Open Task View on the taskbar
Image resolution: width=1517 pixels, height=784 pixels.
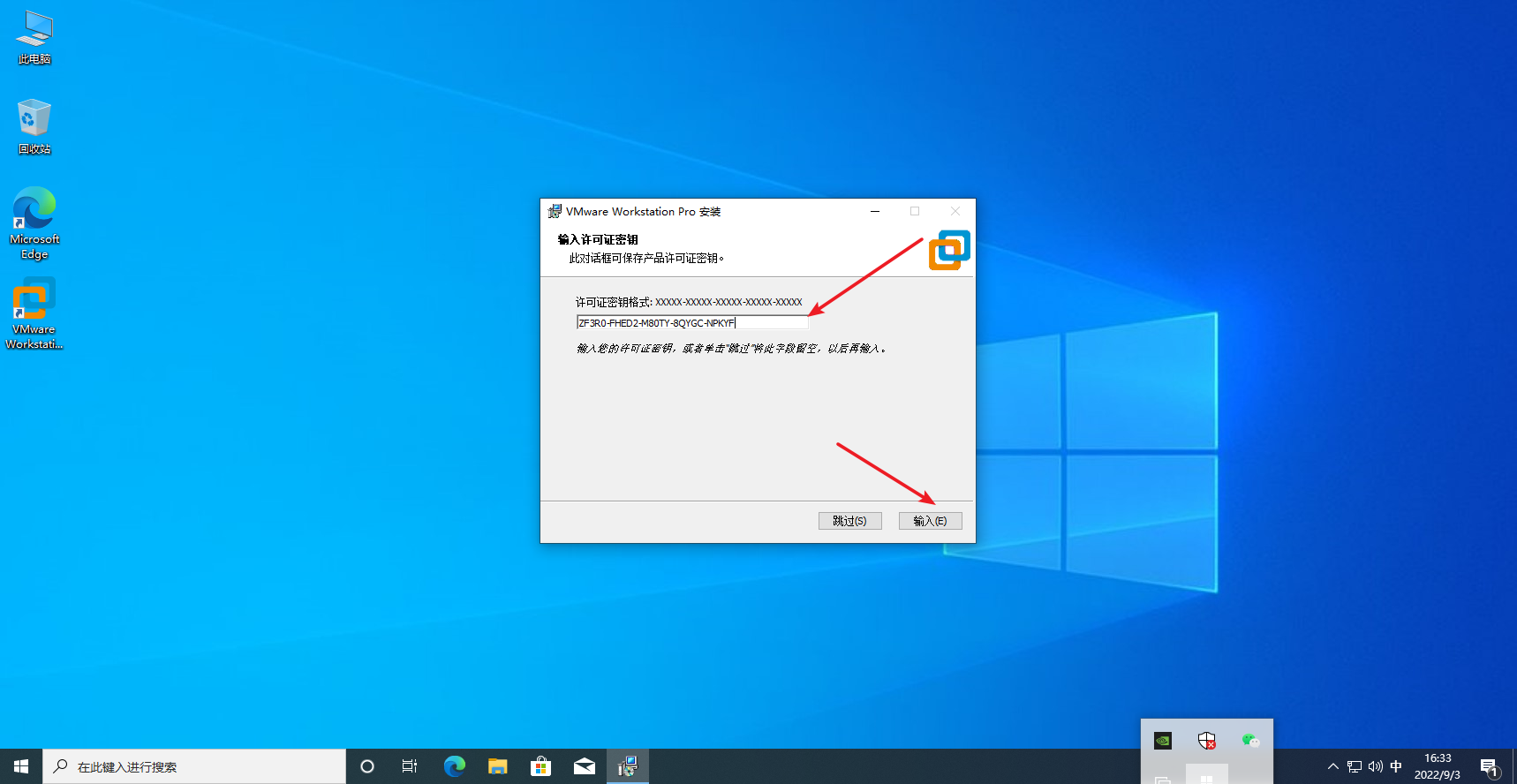pos(410,766)
